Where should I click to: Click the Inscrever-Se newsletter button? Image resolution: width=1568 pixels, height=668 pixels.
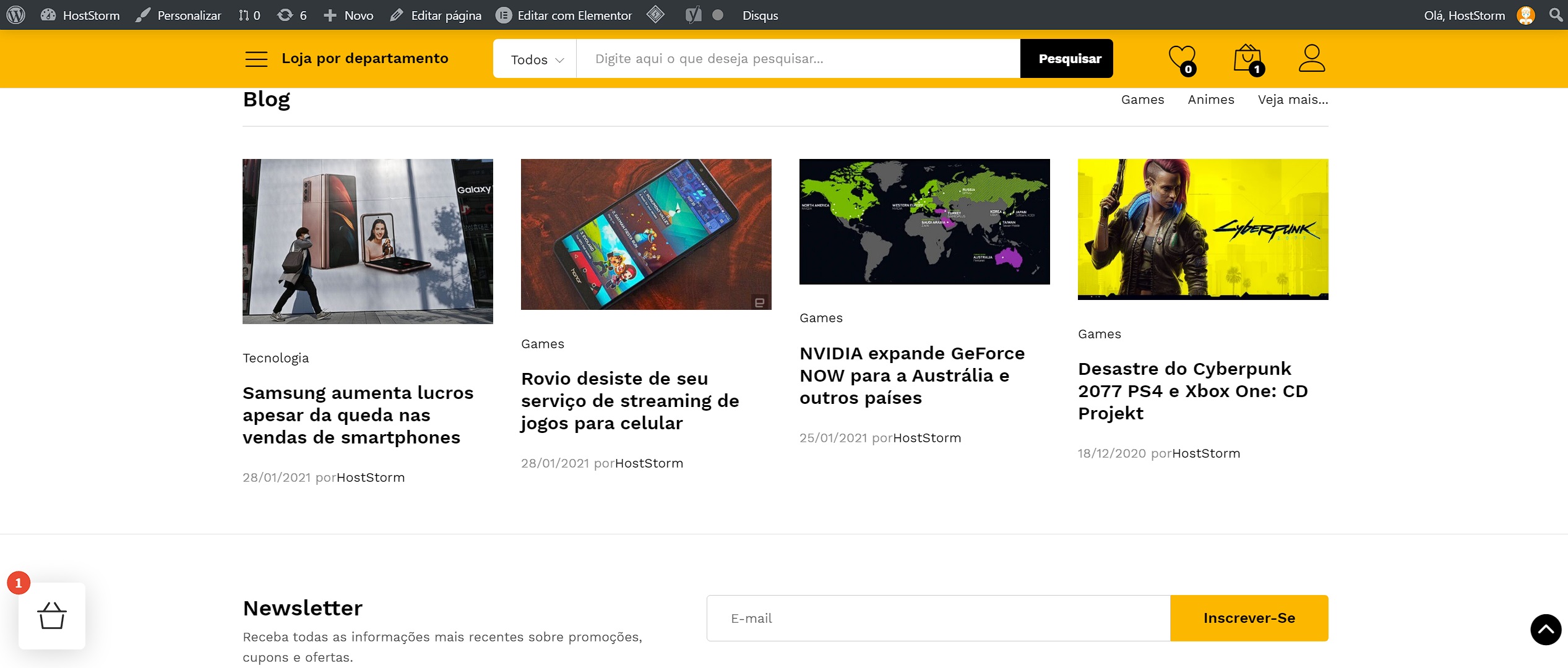[1249, 618]
